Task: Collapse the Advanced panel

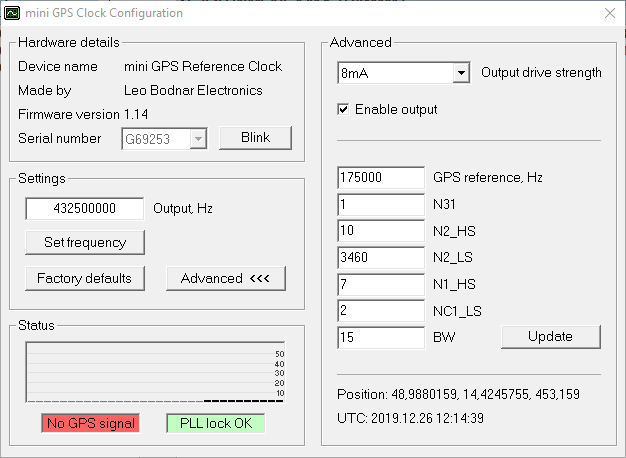Action: 226,278
